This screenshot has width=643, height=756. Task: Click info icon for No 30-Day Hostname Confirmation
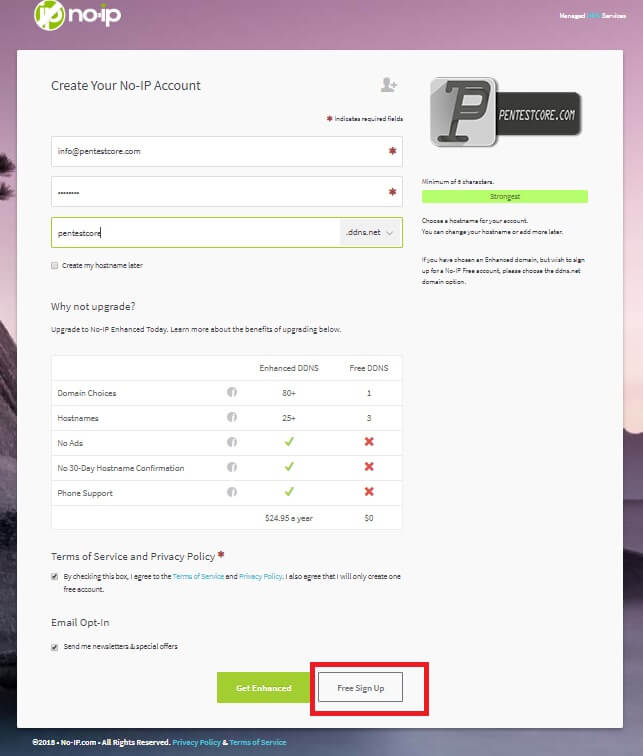[232, 467]
